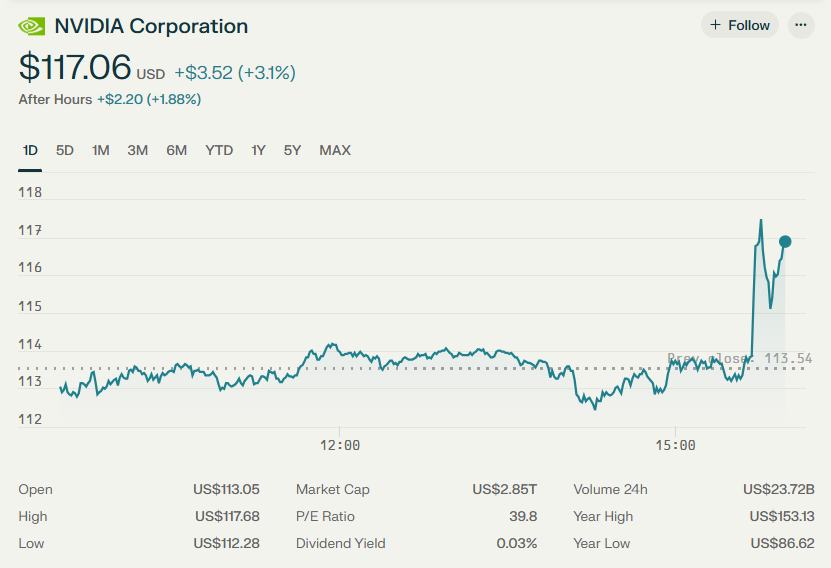The height and width of the screenshot is (568, 831).
Task: Switch to the 5Y chart range
Action: coord(292,150)
